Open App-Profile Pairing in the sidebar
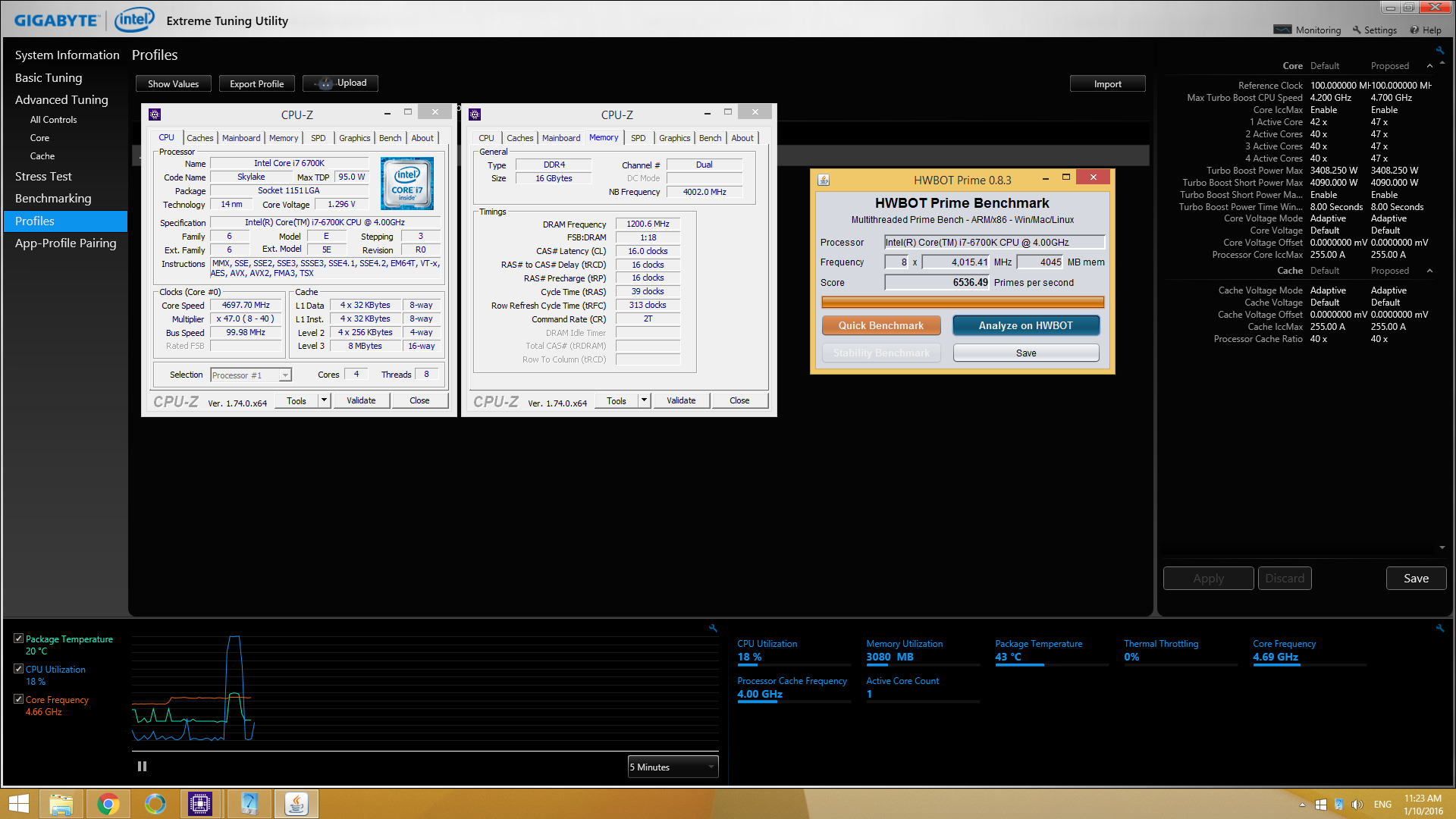1456x819 pixels. pyautogui.click(x=66, y=243)
